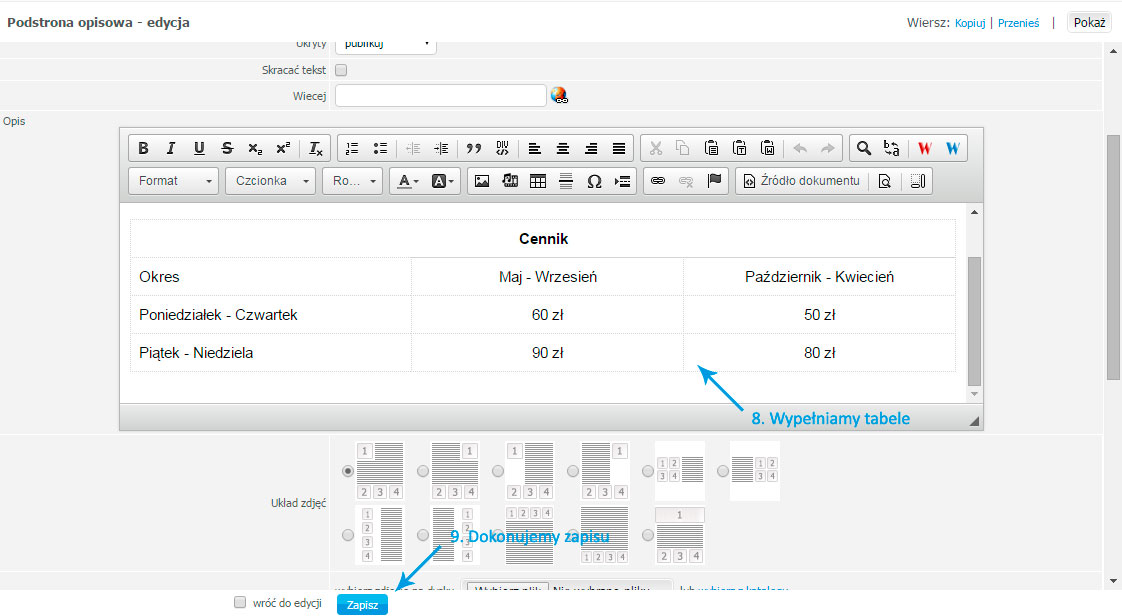1122x616 pixels.
Task: Click the red W toolbar icon
Action: click(x=925, y=148)
